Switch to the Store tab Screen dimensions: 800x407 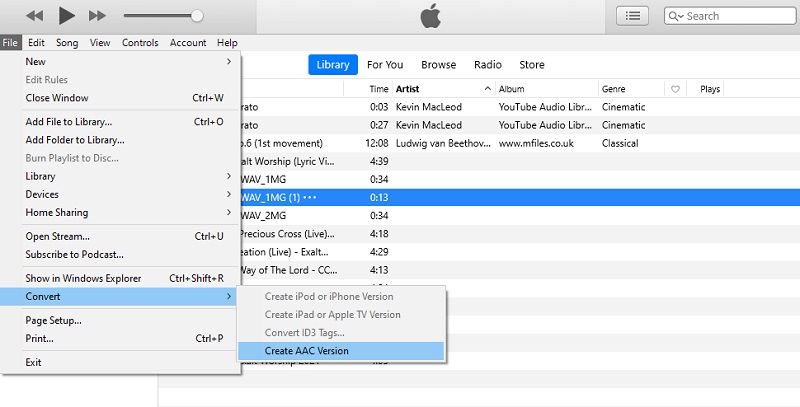(532, 65)
